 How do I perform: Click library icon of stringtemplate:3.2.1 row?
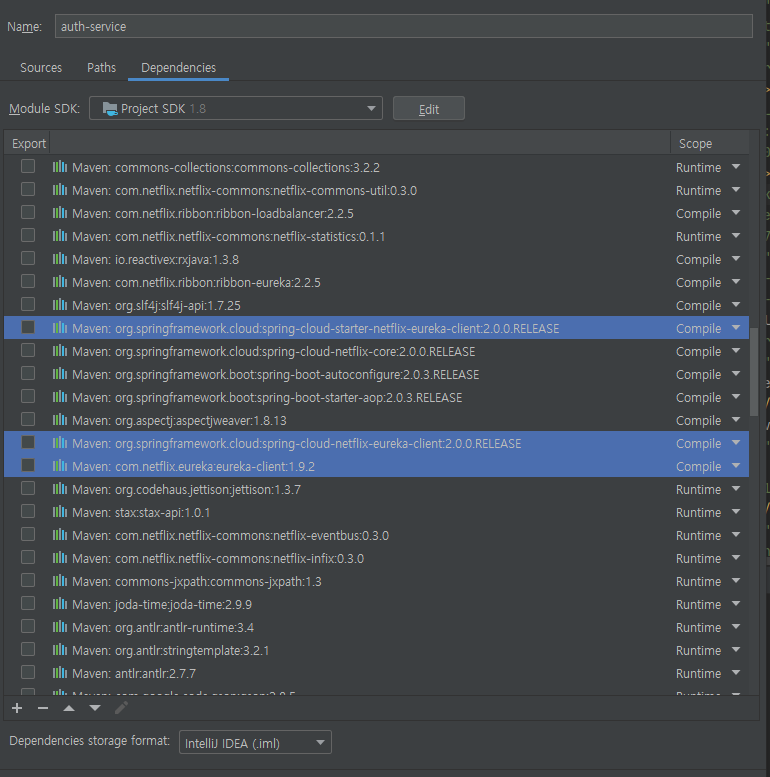coord(60,650)
